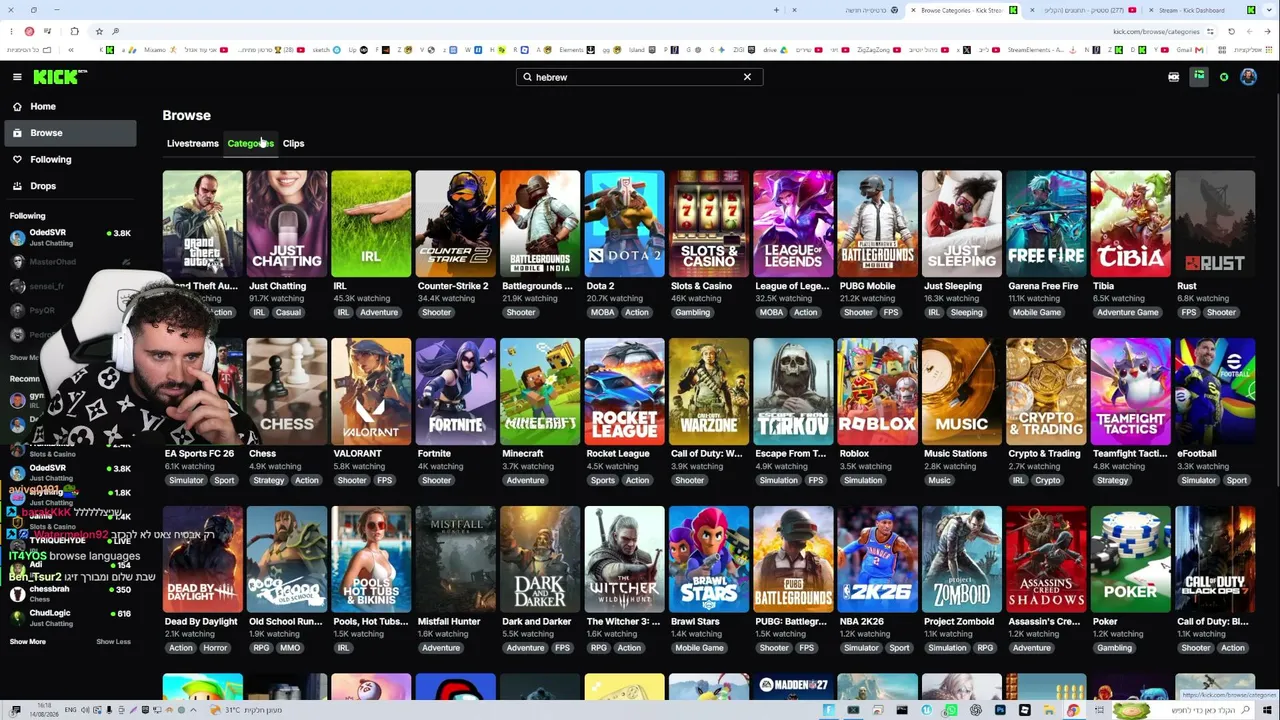The width and height of the screenshot is (1280, 720).
Task: Click the 'Roblox' title link
Action: [x=854, y=454]
